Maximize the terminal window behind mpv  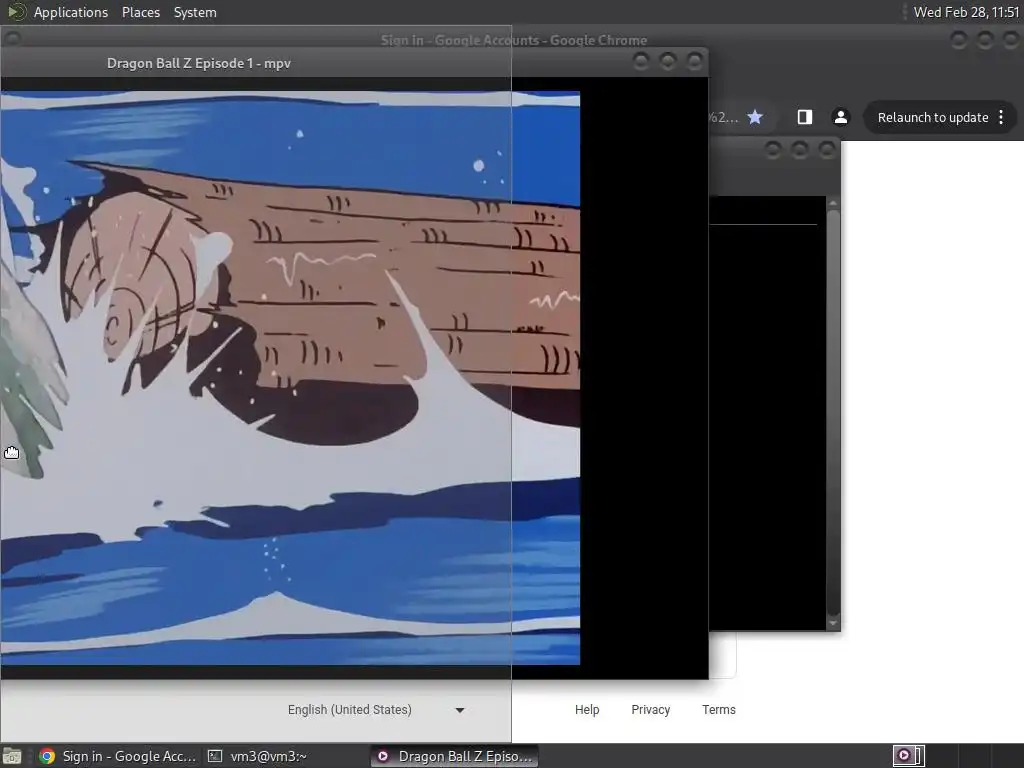pyautogui.click(x=799, y=150)
